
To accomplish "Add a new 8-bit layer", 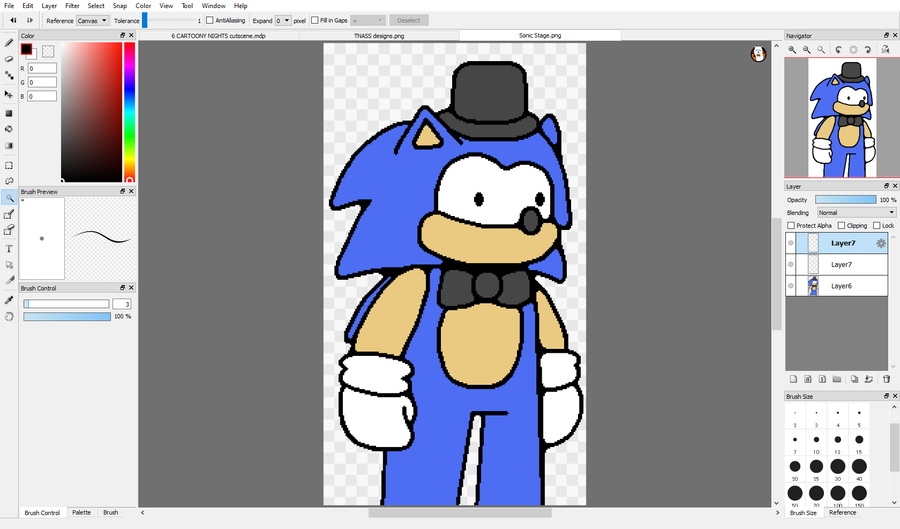I will click(x=808, y=379).
